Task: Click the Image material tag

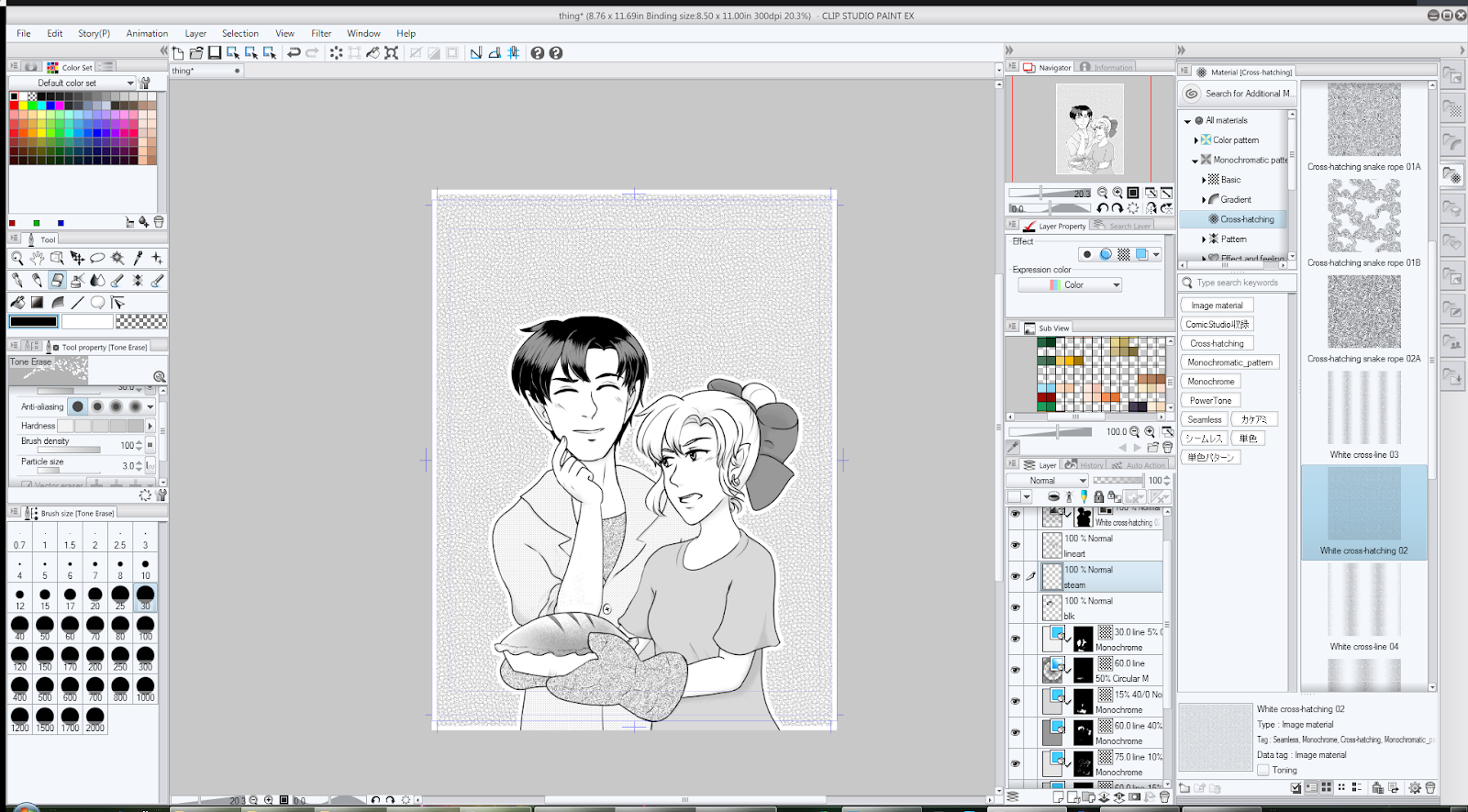Action: click(1217, 306)
